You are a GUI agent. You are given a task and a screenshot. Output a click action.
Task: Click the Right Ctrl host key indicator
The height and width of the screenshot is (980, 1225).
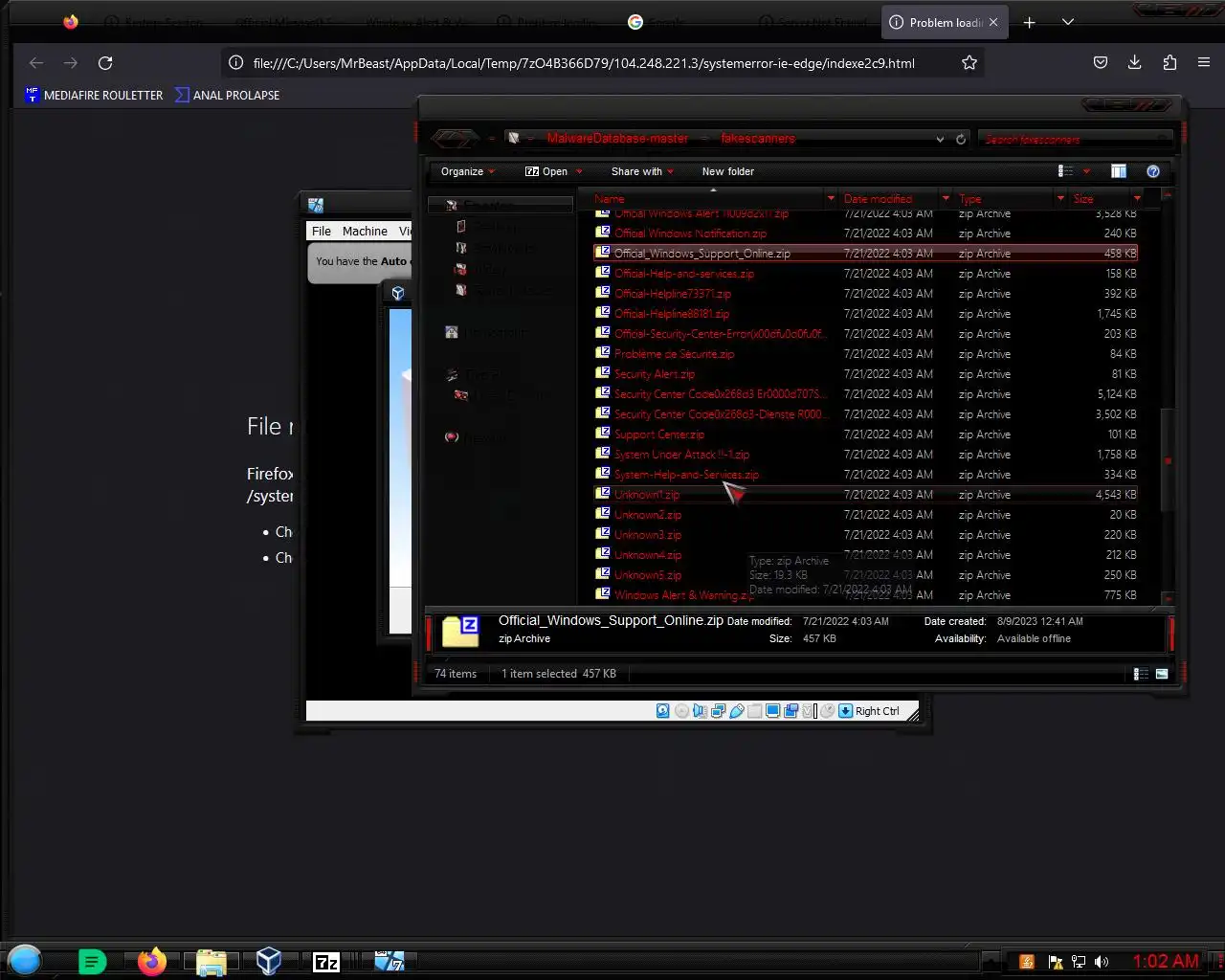877,711
